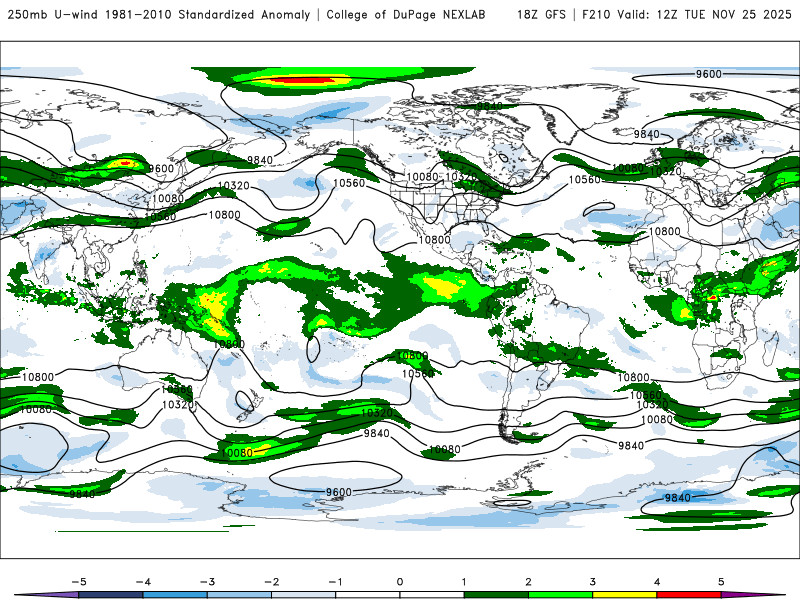The width and height of the screenshot is (800, 600).
Task: Click the dark navy -5 to -4 colorbar segment
Action: coord(111,595)
